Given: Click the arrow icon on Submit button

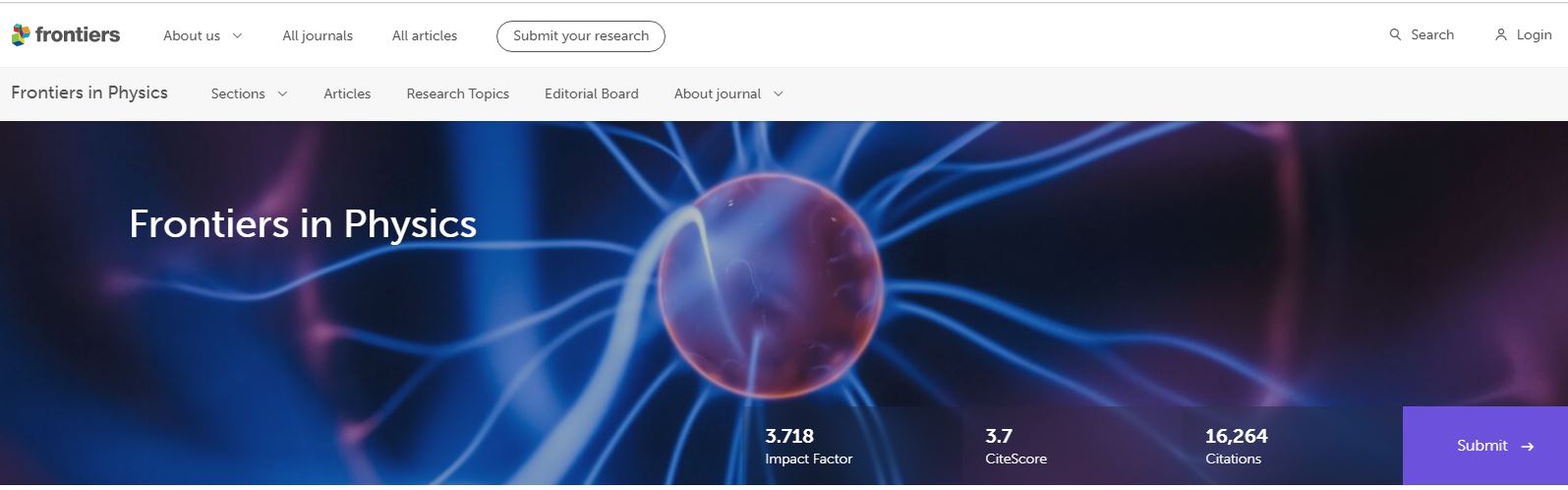Looking at the screenshot, I should coord(1527,447).
